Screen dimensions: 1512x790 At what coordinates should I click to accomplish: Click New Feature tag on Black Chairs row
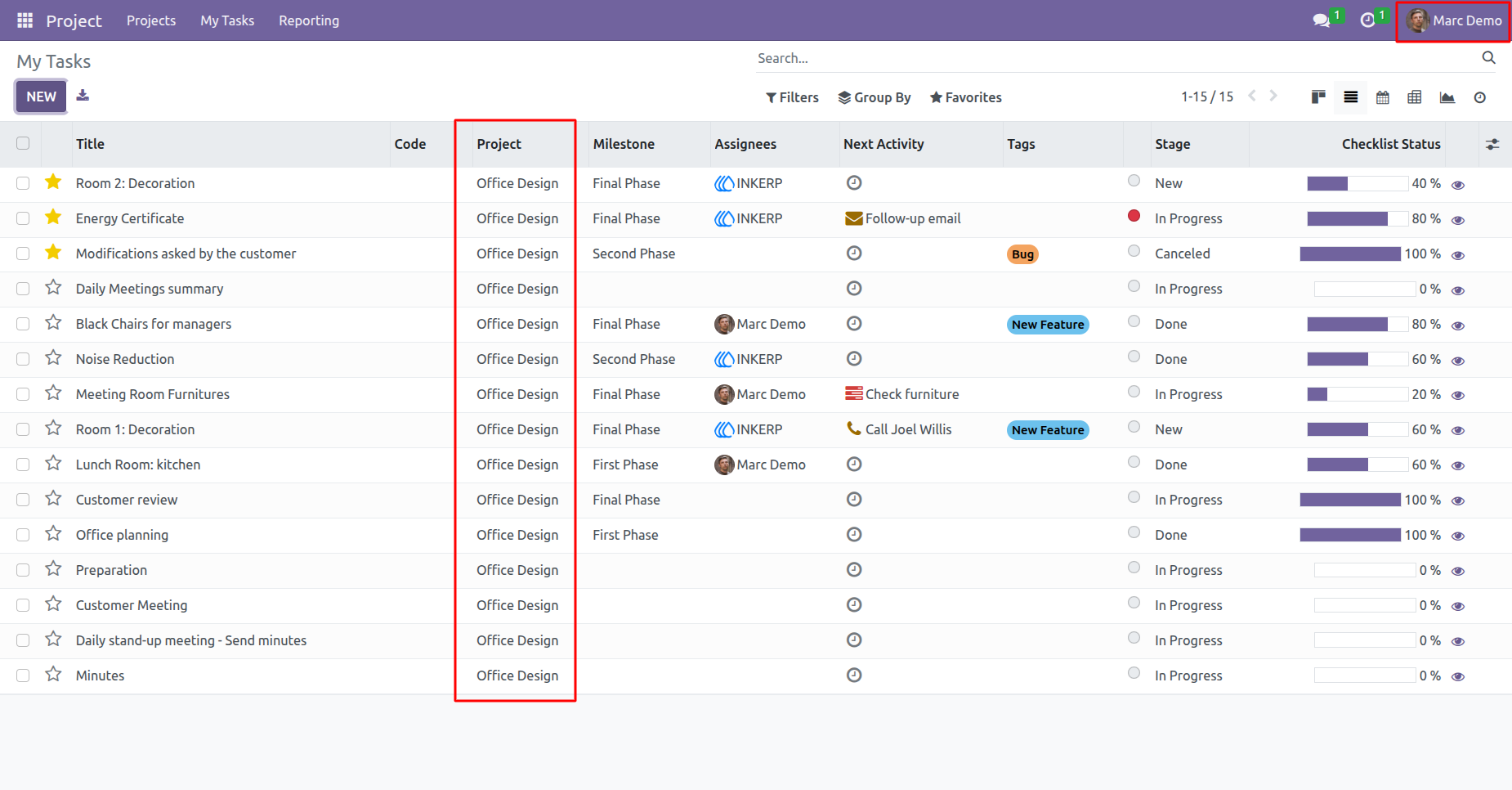1048,325
